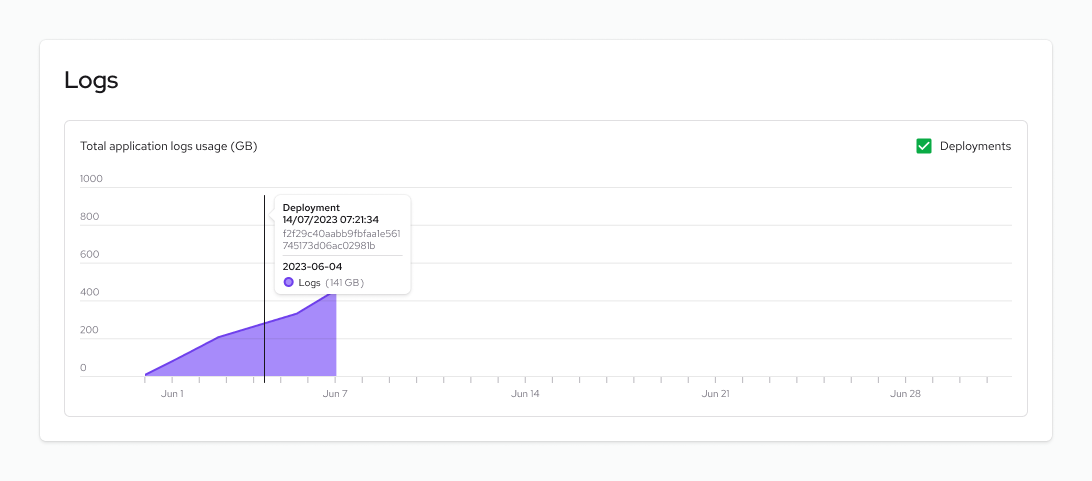Viewport: 1092px width, 481px height.
Task: Click the Jun 1 x-axis label
Action: click(172, 394)
